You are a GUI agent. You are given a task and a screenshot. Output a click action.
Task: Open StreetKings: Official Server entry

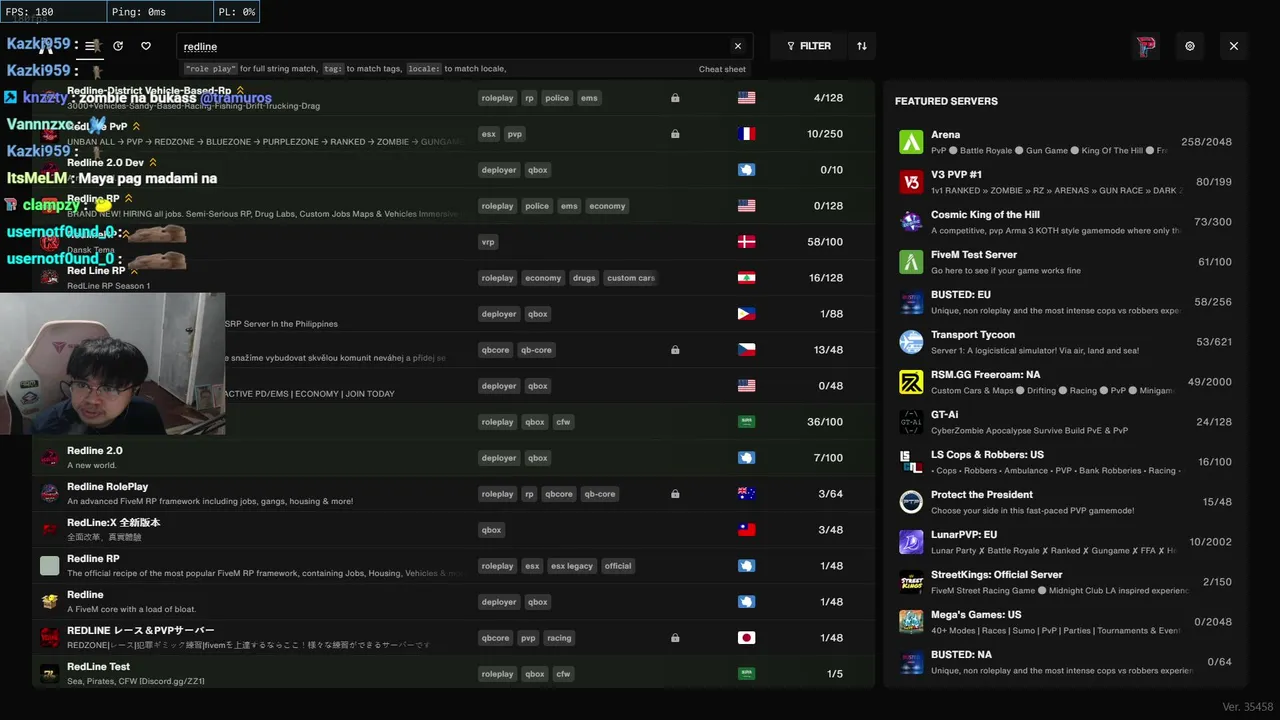[x=1067, y=582]
